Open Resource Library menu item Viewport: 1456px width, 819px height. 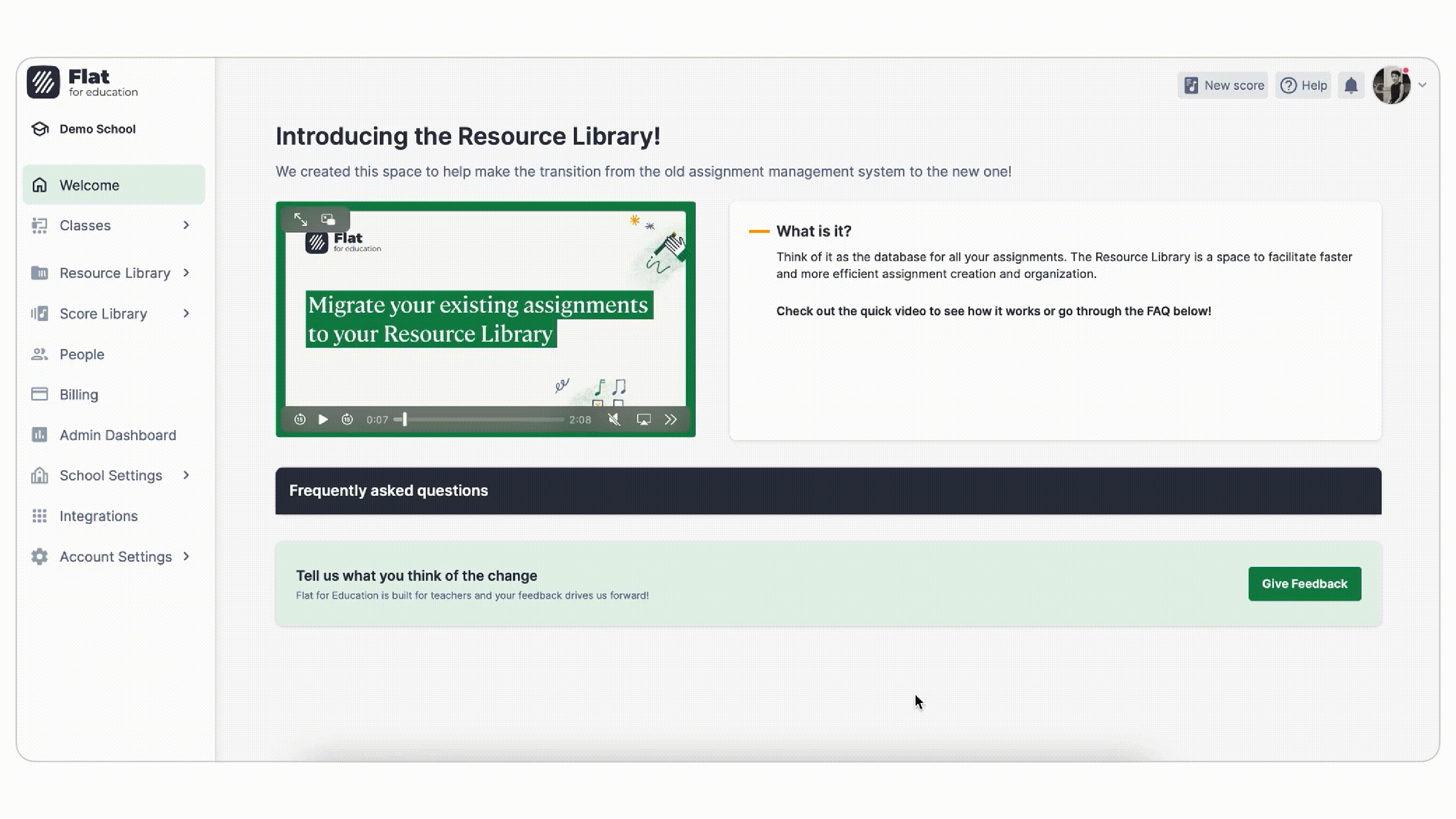114,273
